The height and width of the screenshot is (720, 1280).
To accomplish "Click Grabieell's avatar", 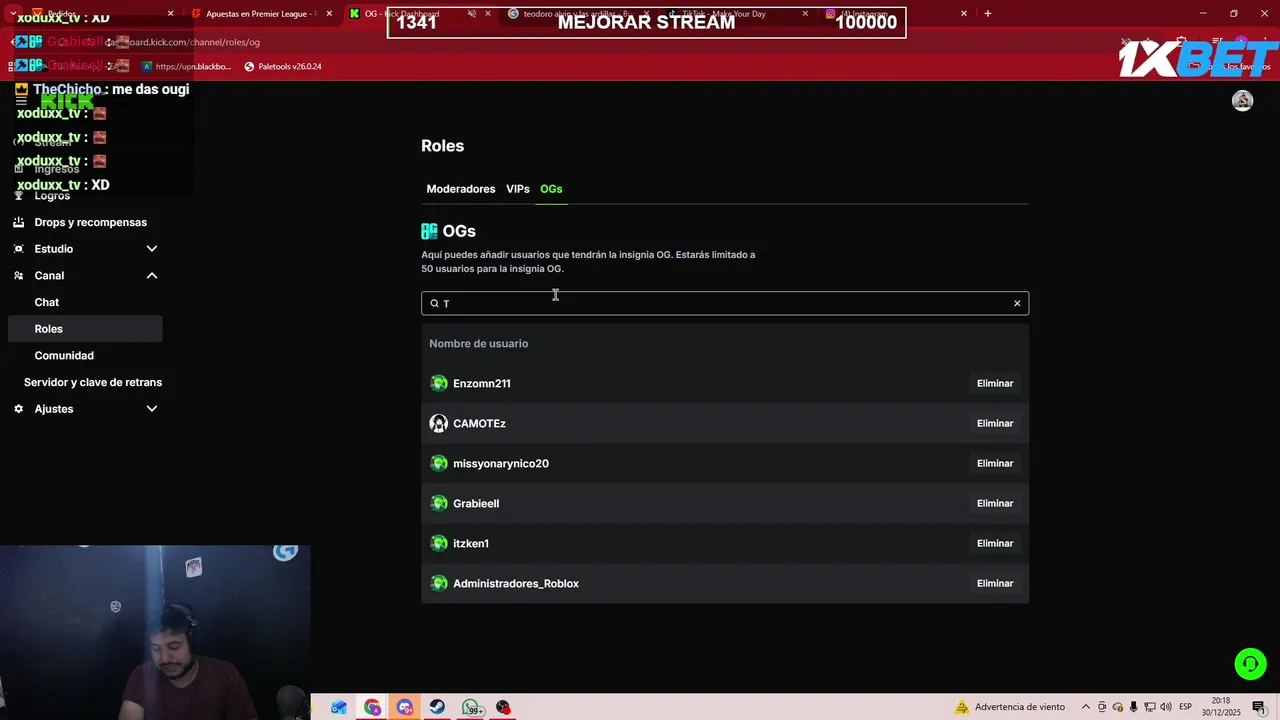I will coord(438,503).
